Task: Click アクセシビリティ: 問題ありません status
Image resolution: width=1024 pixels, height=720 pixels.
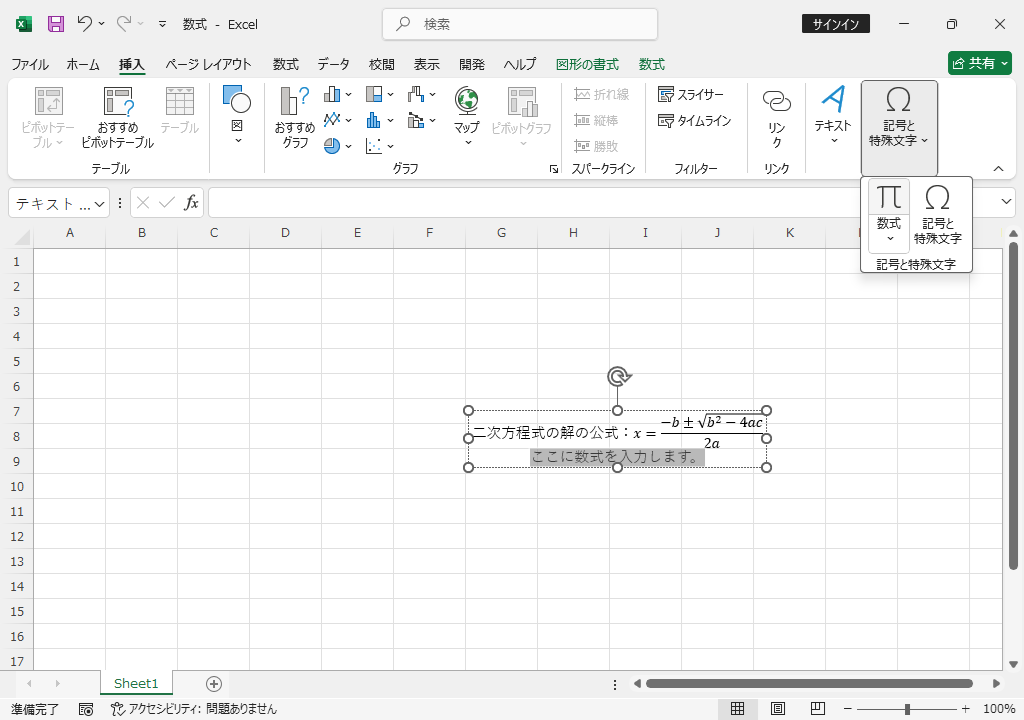Action: point(194,709)
